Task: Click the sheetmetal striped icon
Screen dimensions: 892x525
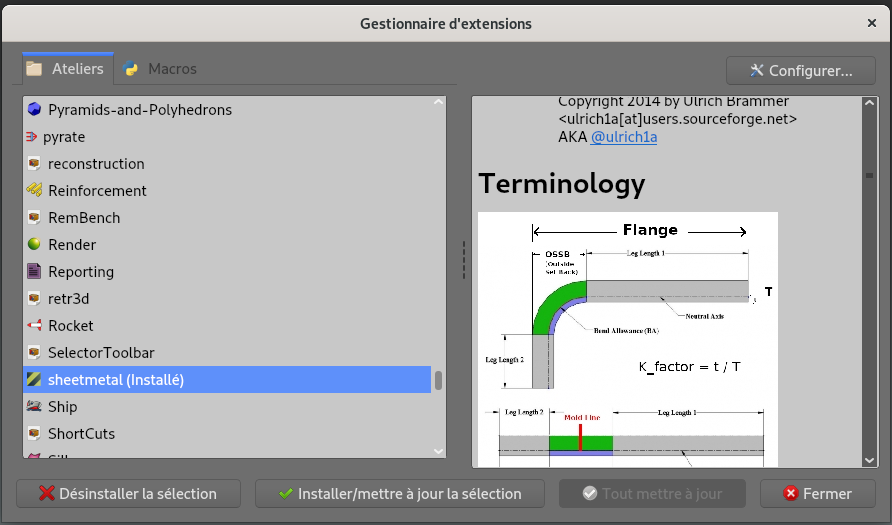Action: 34,380
